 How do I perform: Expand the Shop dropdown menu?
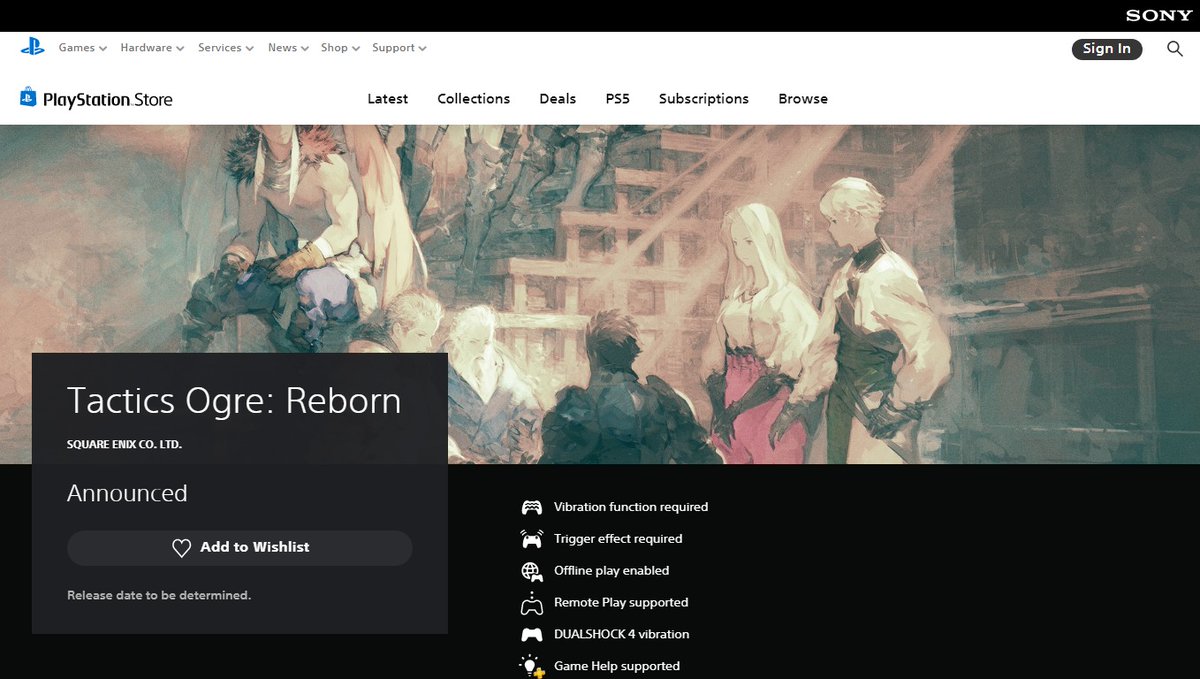[340, 48]
